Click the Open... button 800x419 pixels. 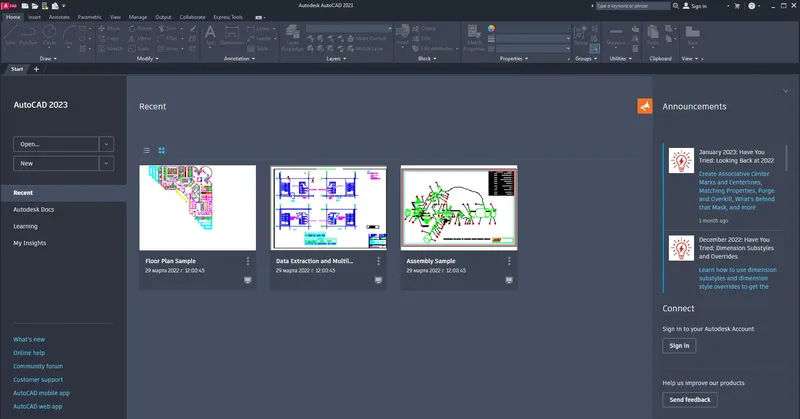point(56,144)
